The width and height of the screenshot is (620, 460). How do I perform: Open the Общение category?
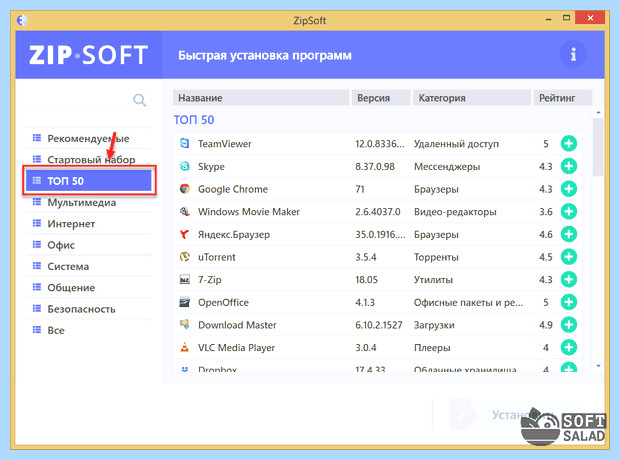(x=89, y=288)
